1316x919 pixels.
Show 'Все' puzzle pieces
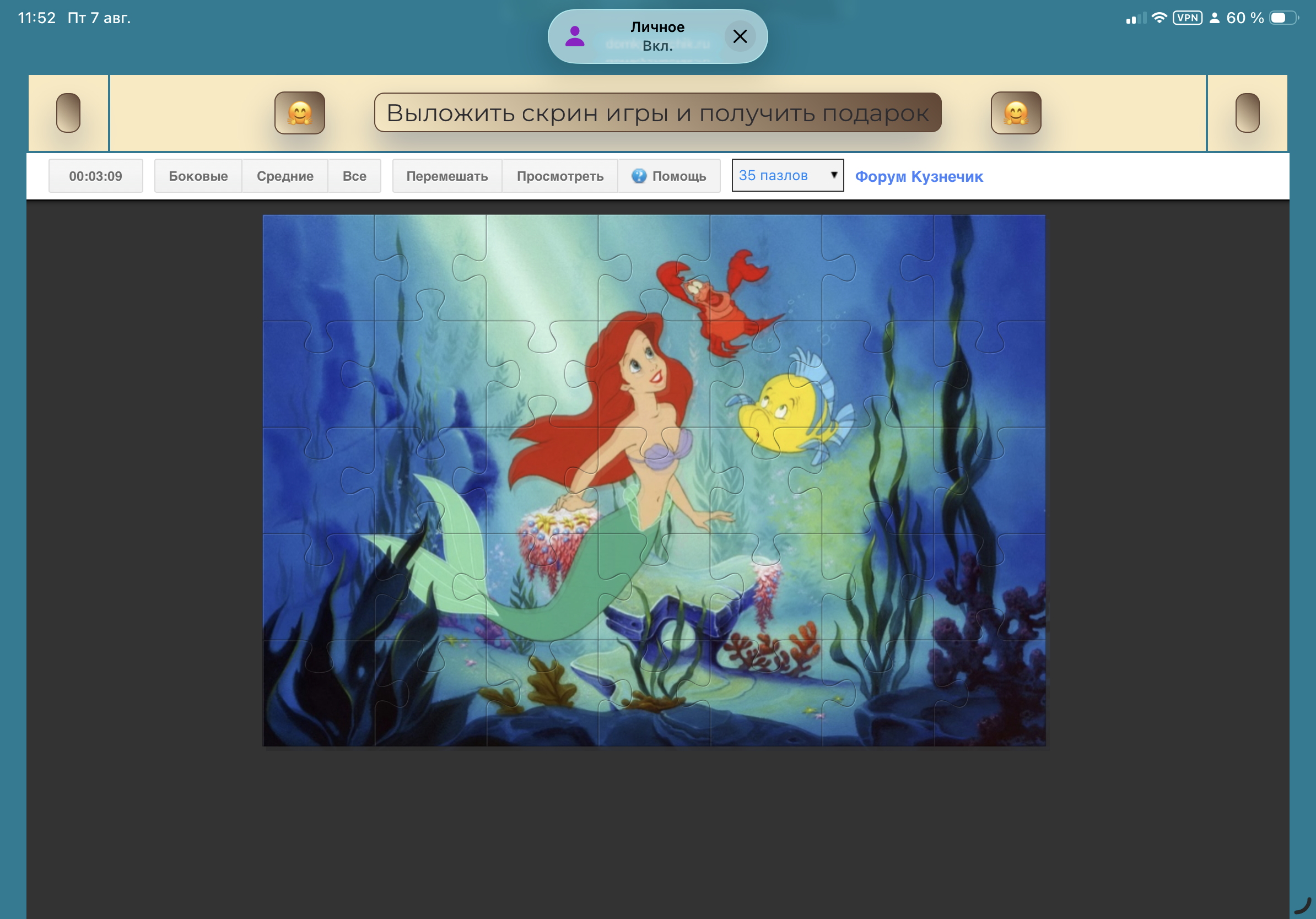tap(354, 176)
